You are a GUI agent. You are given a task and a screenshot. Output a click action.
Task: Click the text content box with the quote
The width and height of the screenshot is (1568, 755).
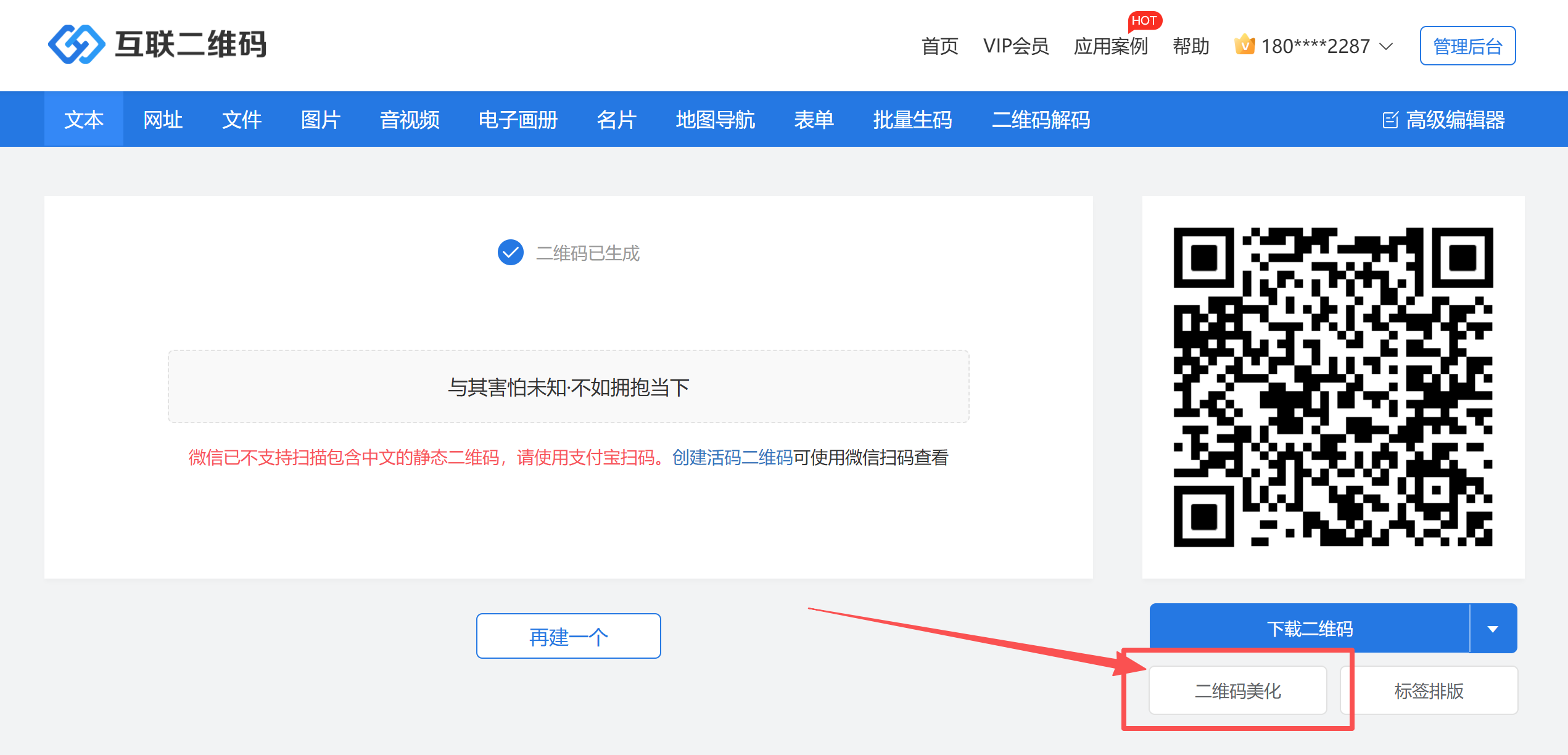(568, 387)
